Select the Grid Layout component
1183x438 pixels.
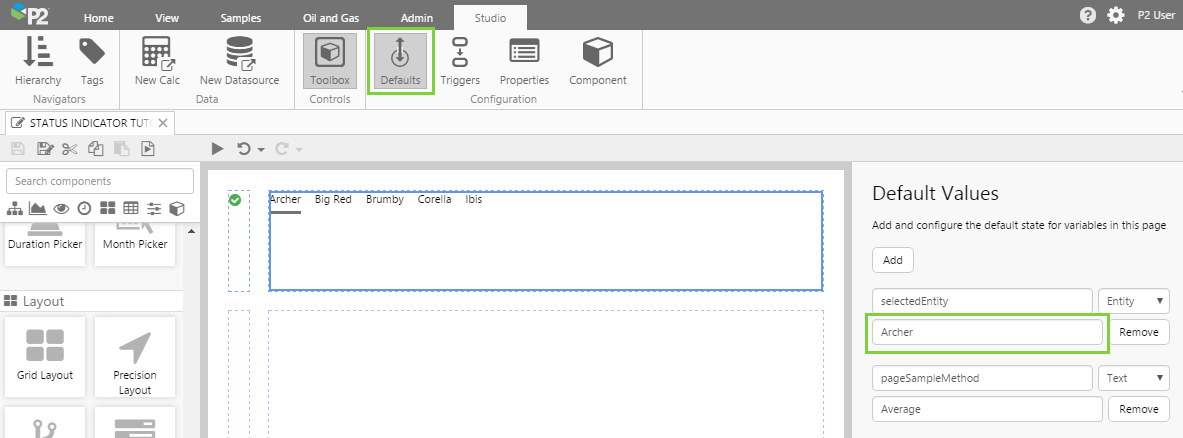pos(45,357)
